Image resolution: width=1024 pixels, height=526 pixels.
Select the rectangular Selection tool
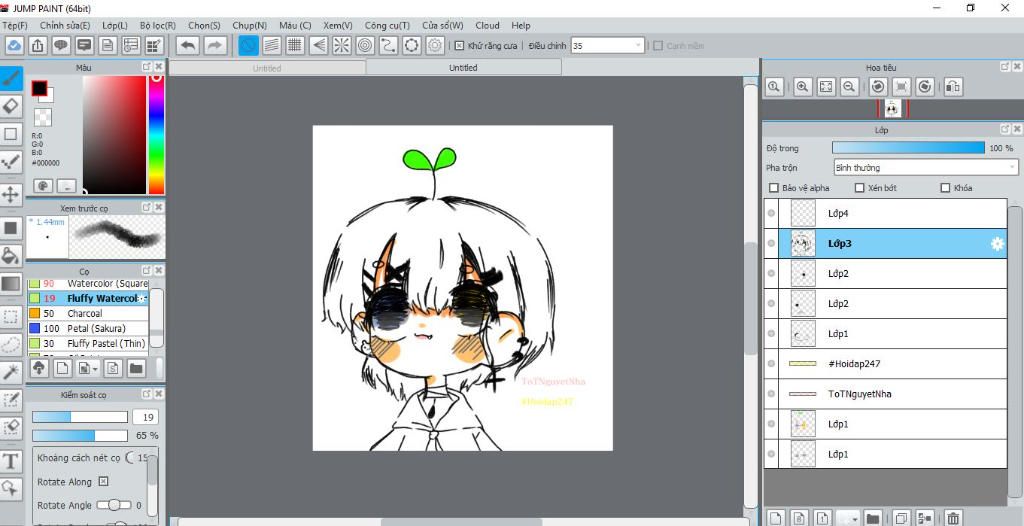point(11,318)
